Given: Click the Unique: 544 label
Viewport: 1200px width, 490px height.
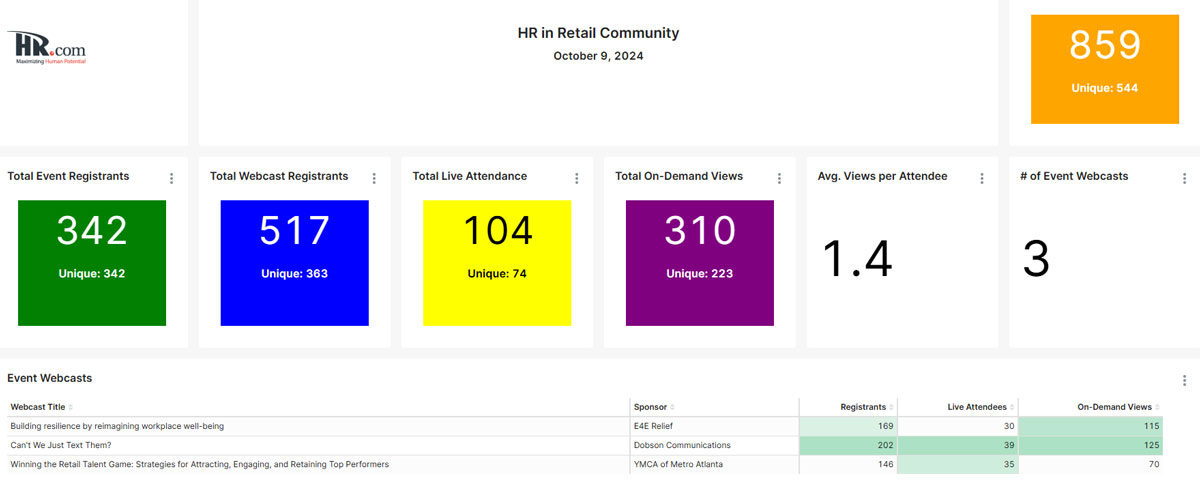Looking at the screenshot, I should pyautogui.click(x=1104, y=88).
